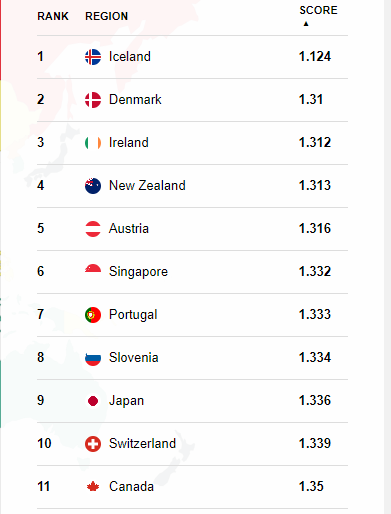Sort table by SCORE column header
391x514 pixels.
[318, 10]
